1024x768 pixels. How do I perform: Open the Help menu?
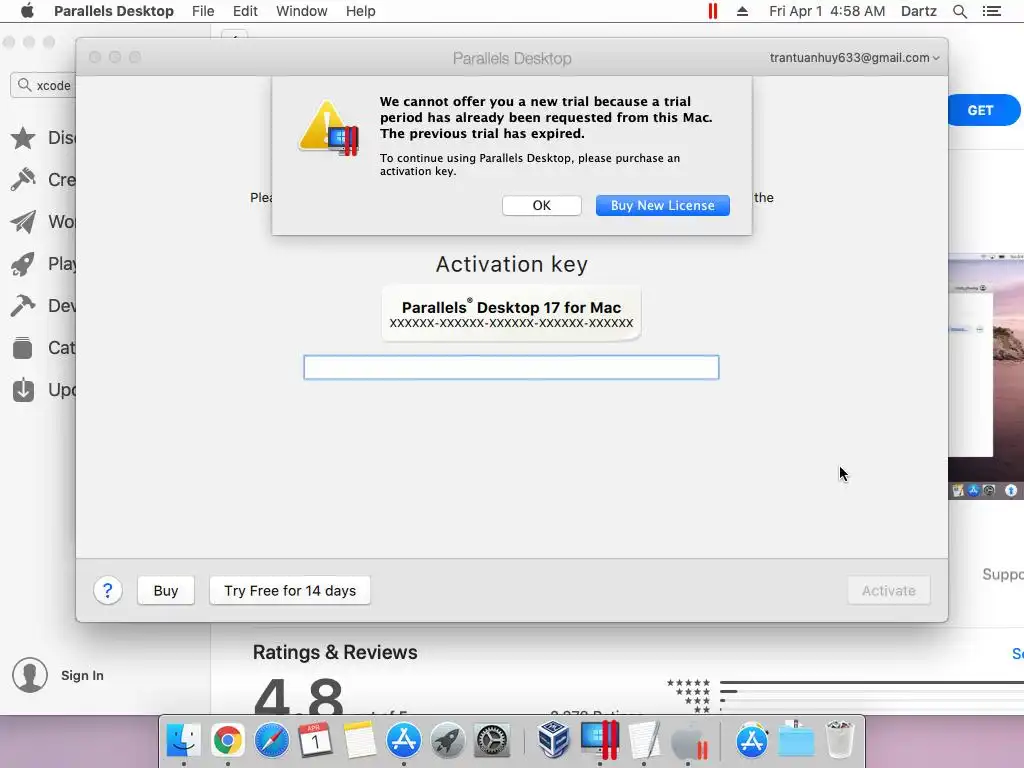[x=360, y=11]
